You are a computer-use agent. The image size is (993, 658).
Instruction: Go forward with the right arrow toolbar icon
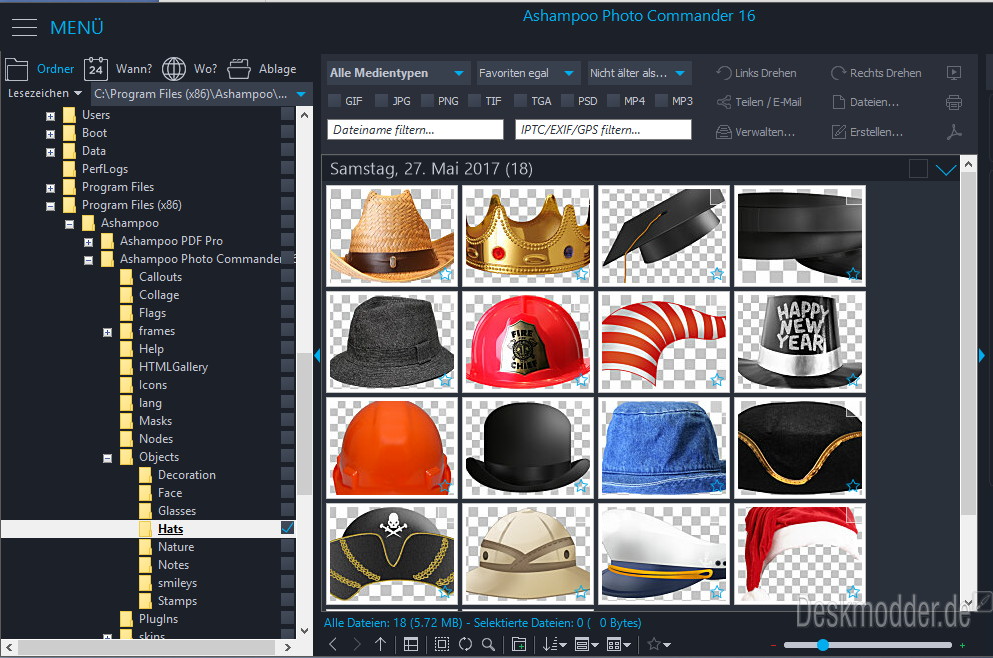[357, 644]
